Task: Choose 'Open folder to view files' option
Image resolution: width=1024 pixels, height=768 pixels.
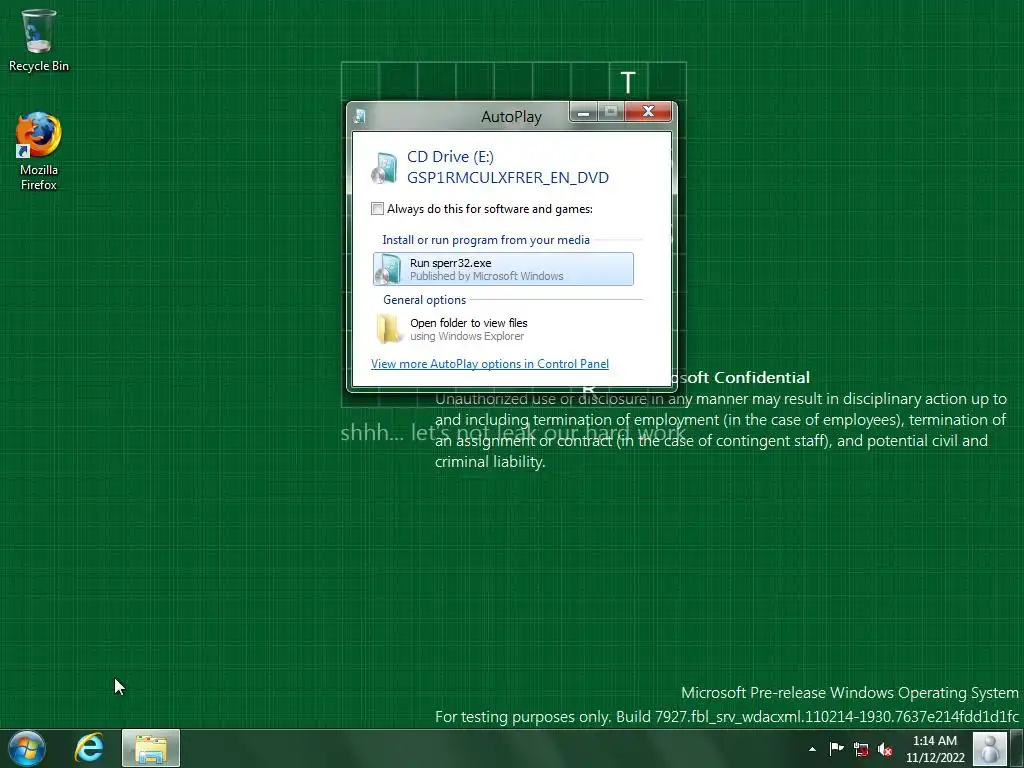Action: click(503, 329)
